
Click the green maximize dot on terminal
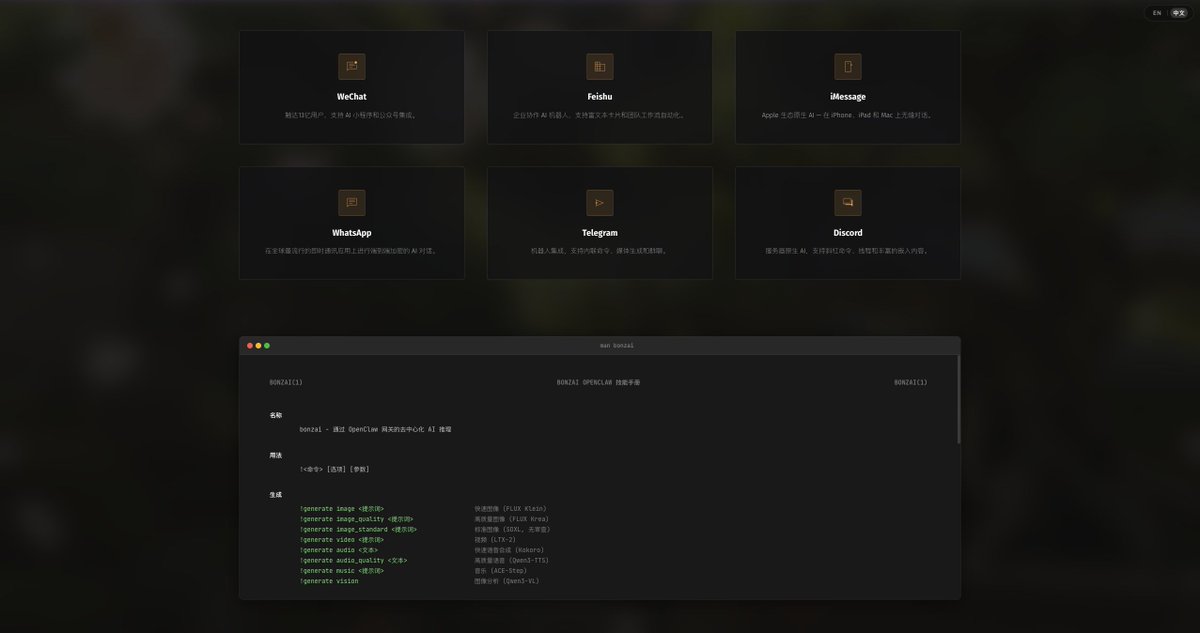[x=267, y=345]
